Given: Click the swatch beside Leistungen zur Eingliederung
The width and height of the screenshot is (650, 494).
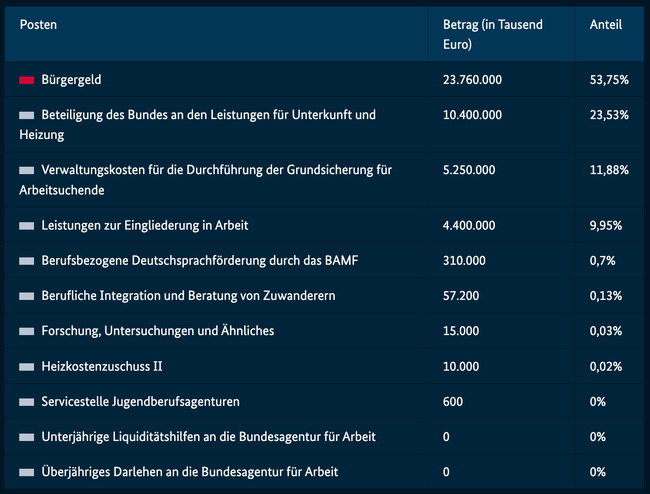Looking at the screenshot, I should point(27,226).
